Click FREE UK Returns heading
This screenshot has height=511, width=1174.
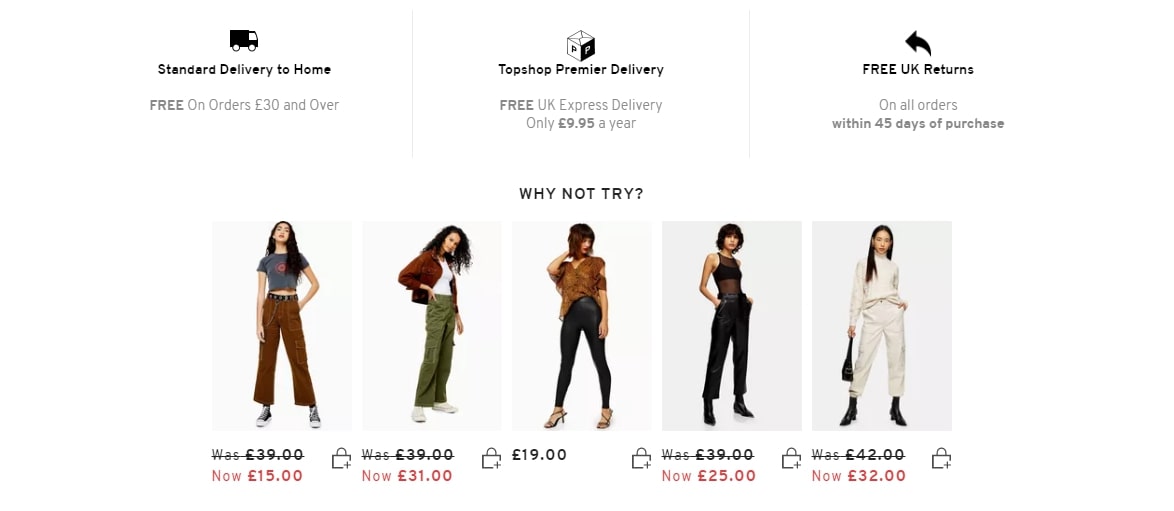pyautogui.click(x=918, y=70)
